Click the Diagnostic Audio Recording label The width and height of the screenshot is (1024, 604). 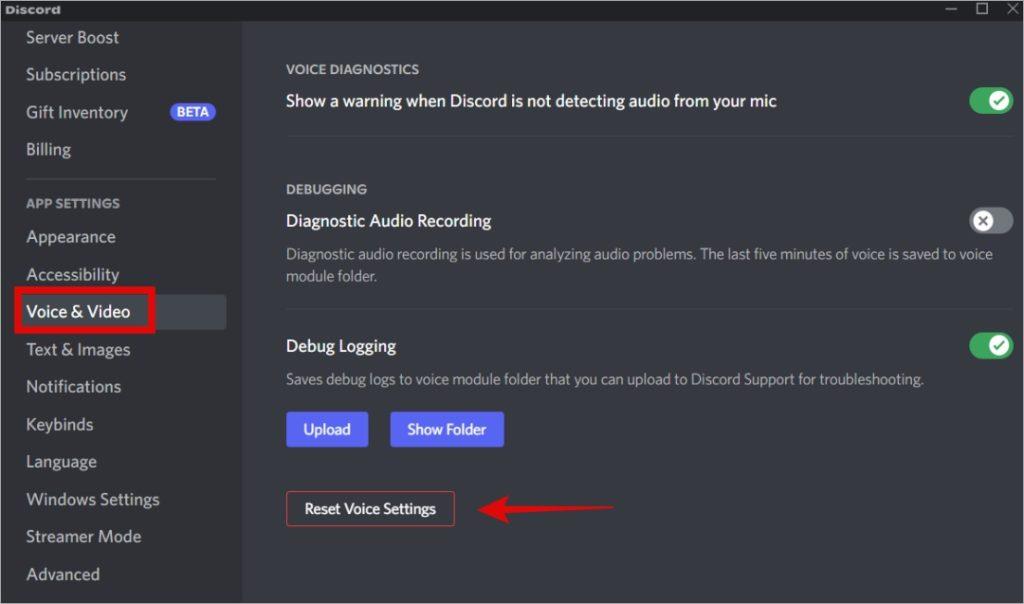[389, 221]
